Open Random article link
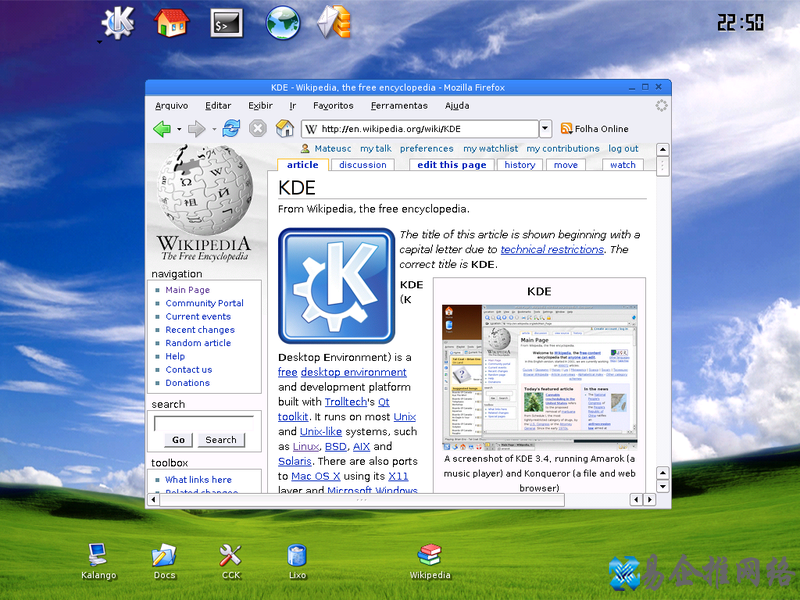The image size is (800, 600). coord(198,343)
